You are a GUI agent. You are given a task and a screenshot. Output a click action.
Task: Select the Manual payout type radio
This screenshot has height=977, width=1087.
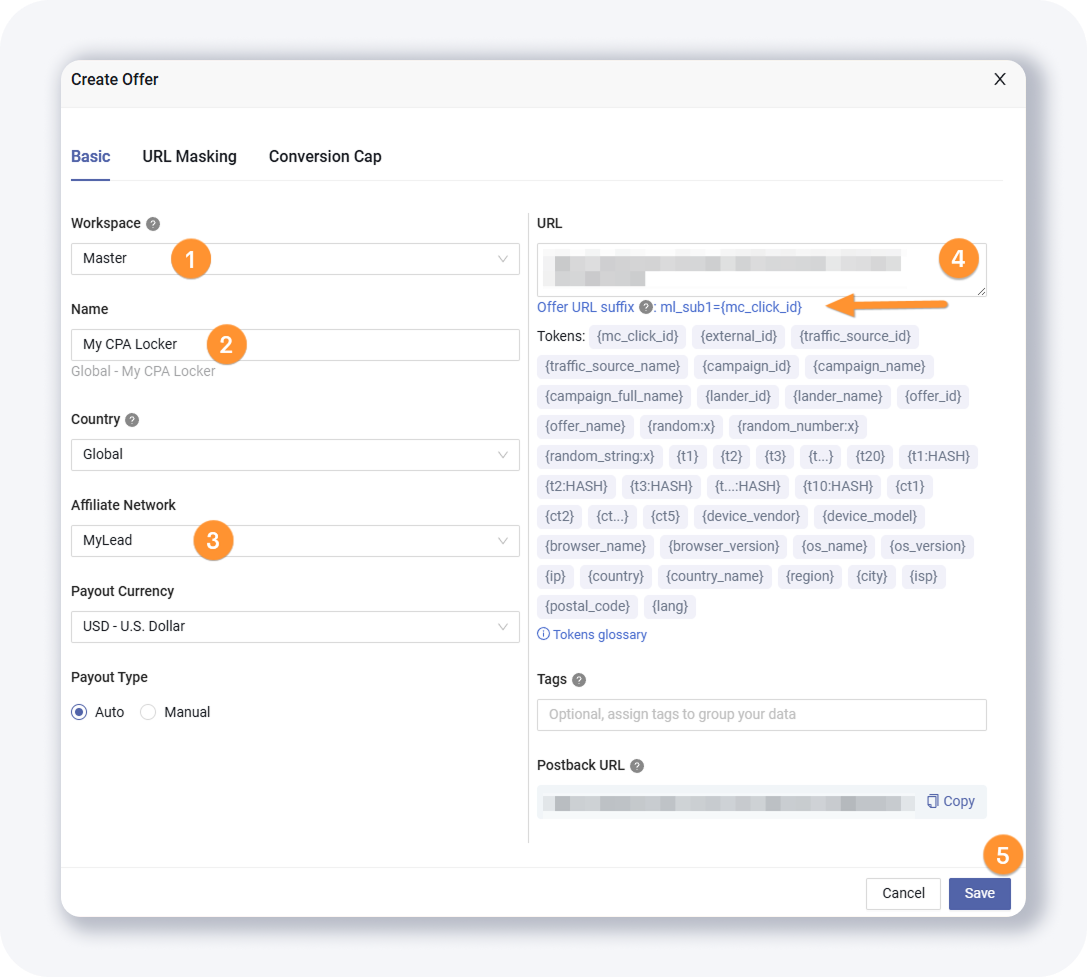(x=149, y=712)
